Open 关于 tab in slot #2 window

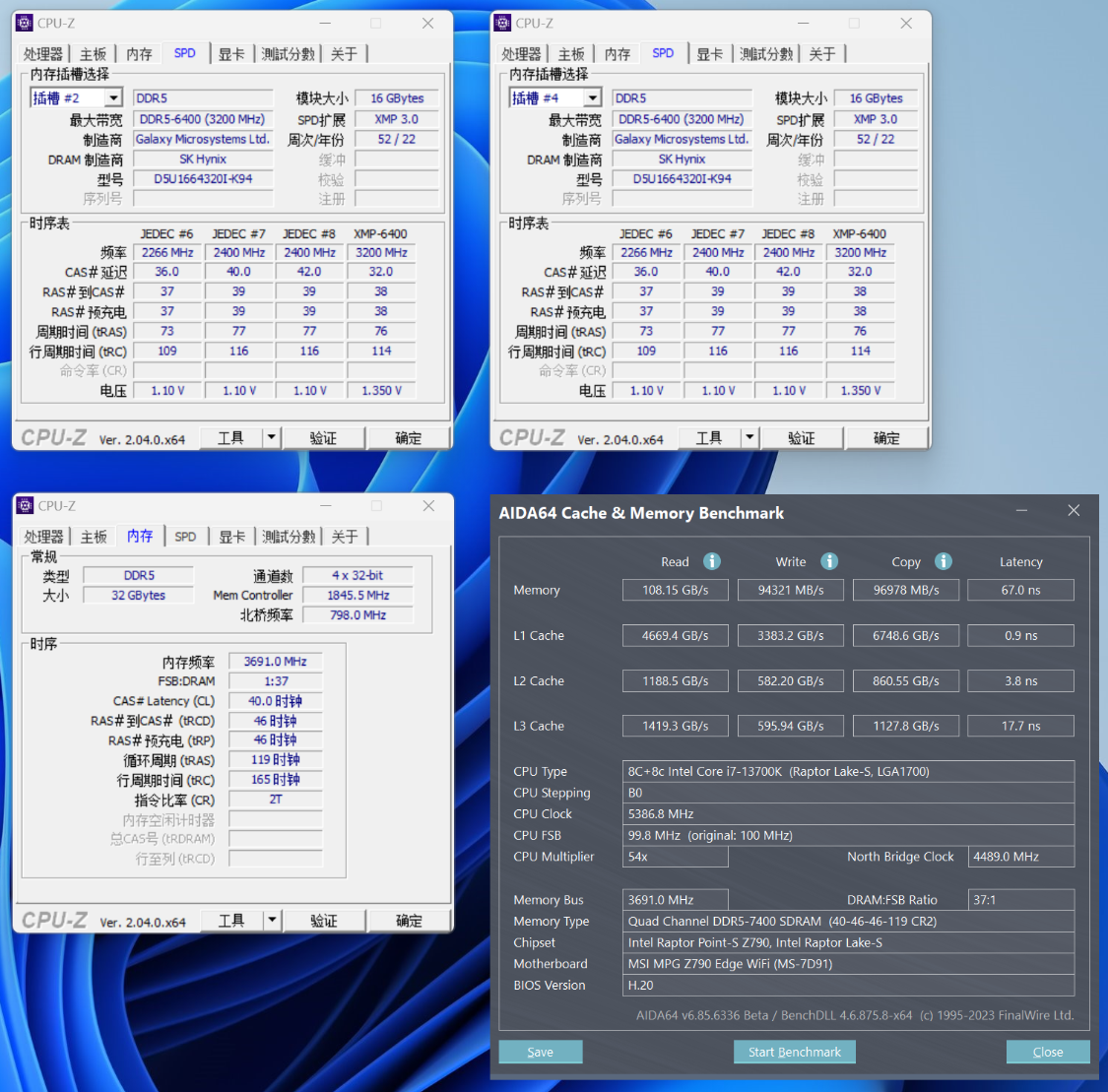344,54
